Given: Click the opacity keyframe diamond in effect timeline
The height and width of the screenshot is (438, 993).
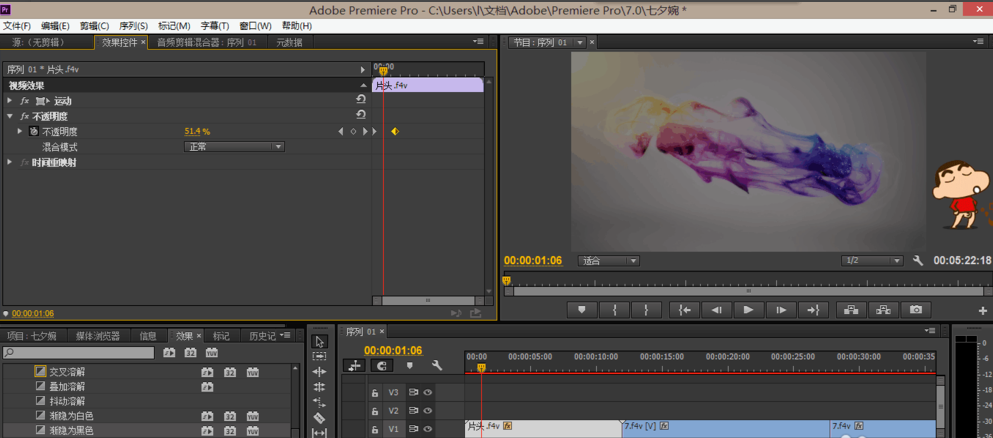Looking at the screenshot, I should [395, 132].
